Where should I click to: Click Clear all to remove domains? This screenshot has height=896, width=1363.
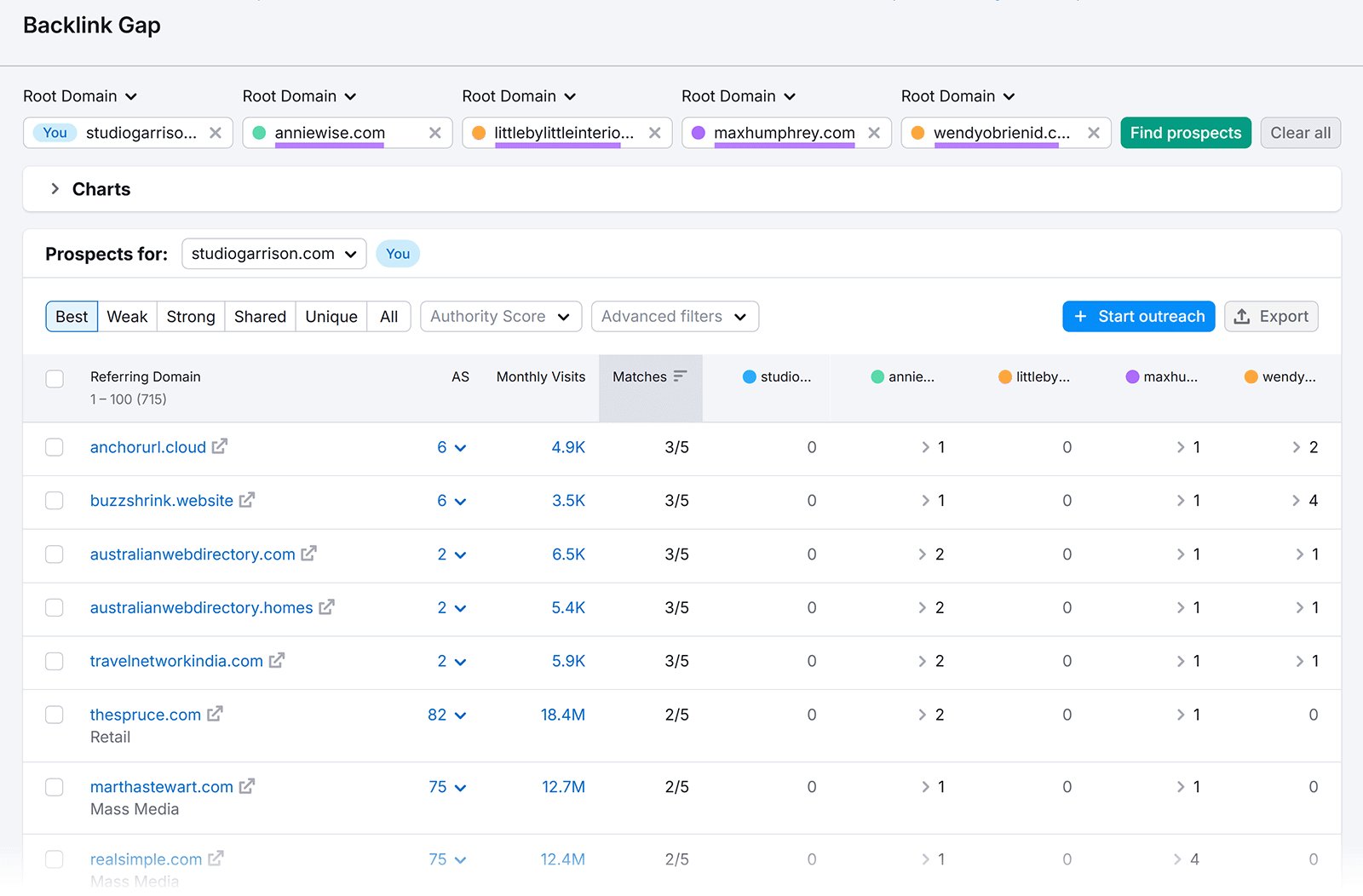(x=1300, y=132)
